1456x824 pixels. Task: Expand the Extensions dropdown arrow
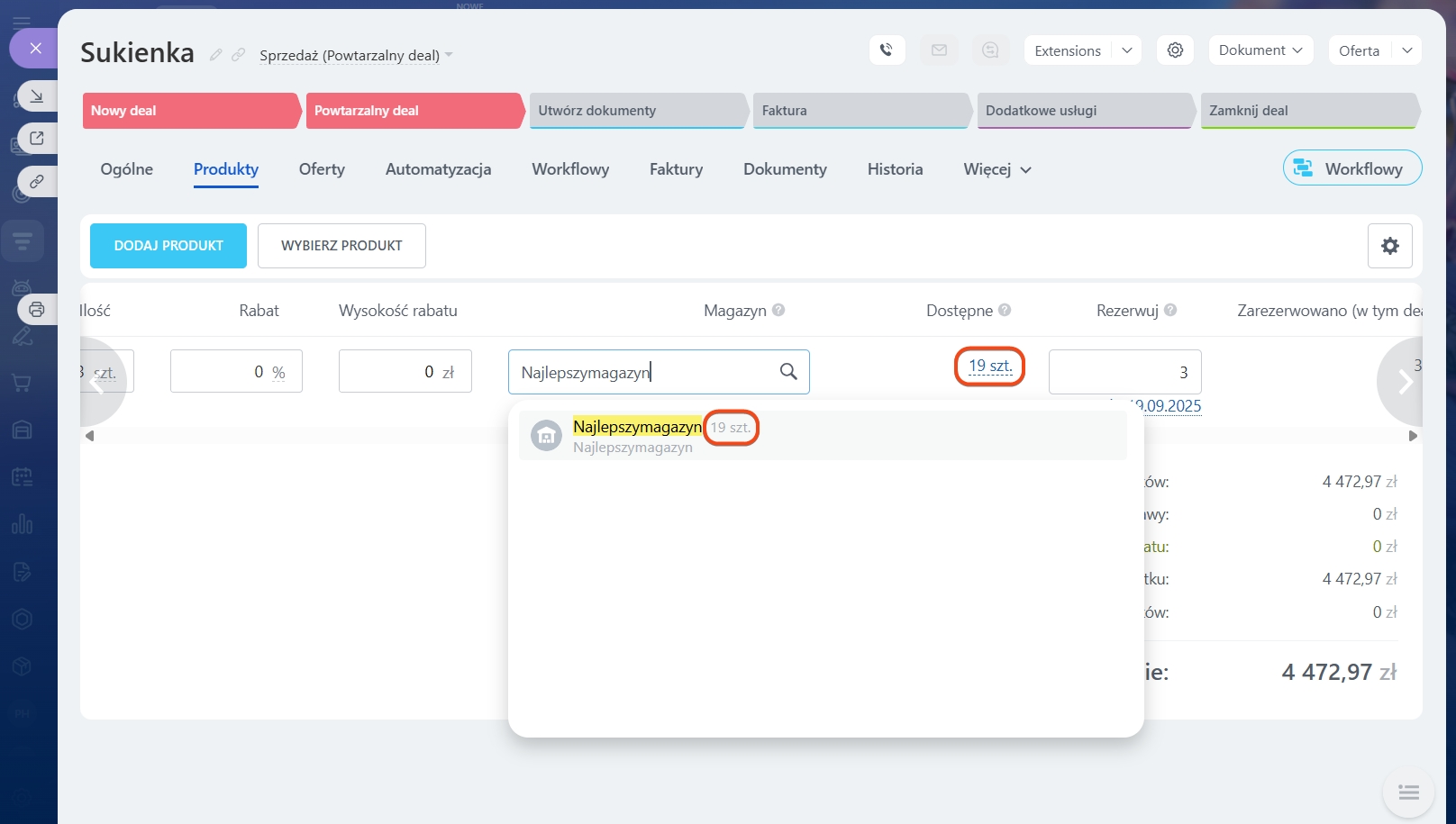point(1126,50)
